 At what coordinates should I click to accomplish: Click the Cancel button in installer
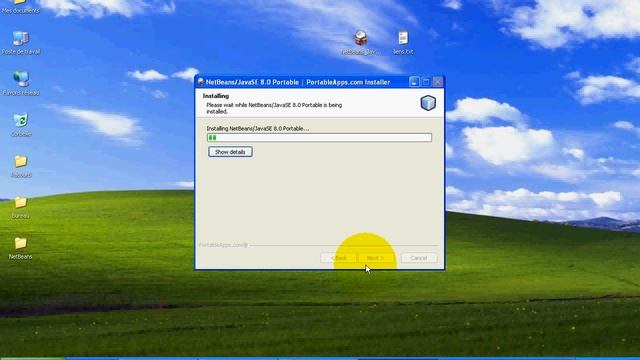coord(419,258)
